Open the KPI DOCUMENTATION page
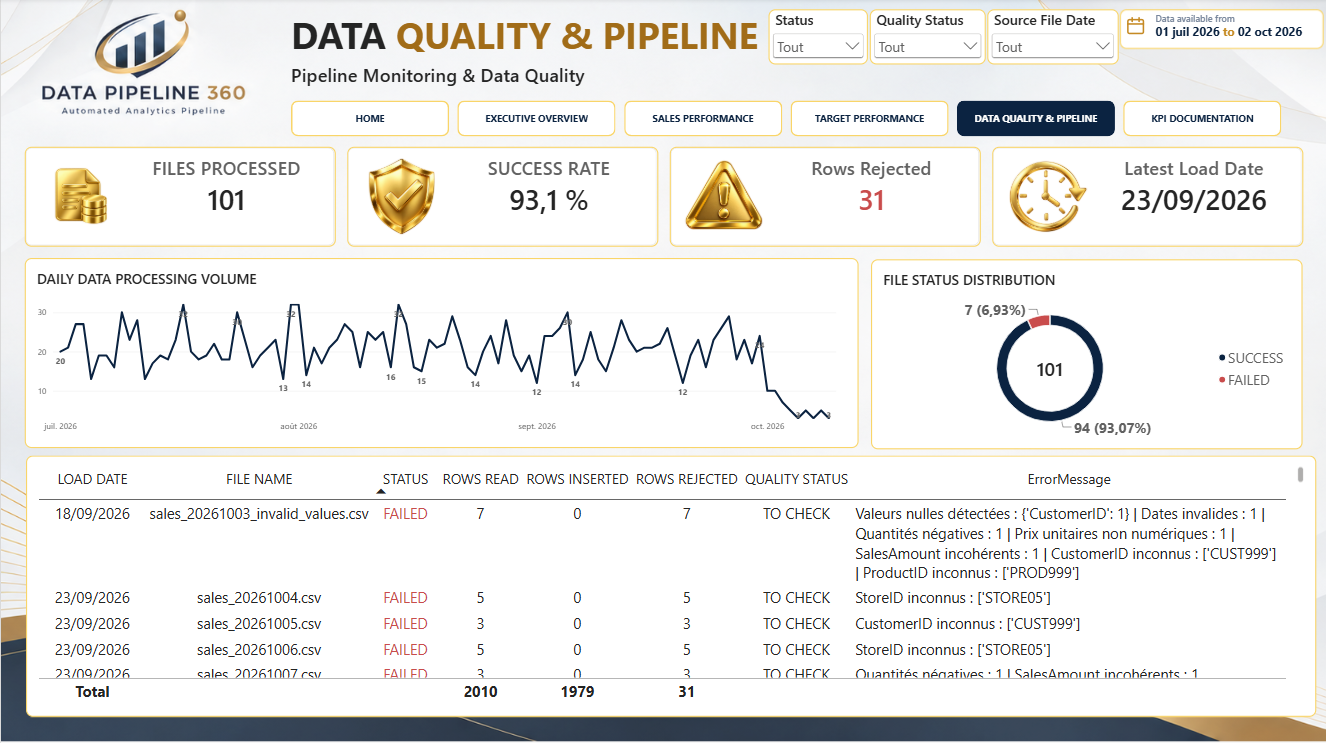The image size is (1326, 743). pos(1202,118)
